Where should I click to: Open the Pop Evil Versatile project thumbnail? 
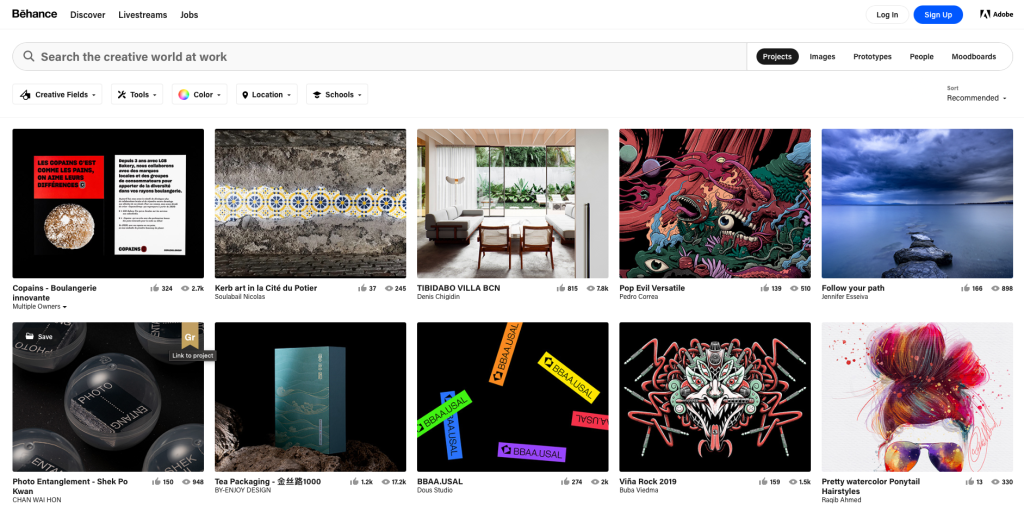pos(715,203)
